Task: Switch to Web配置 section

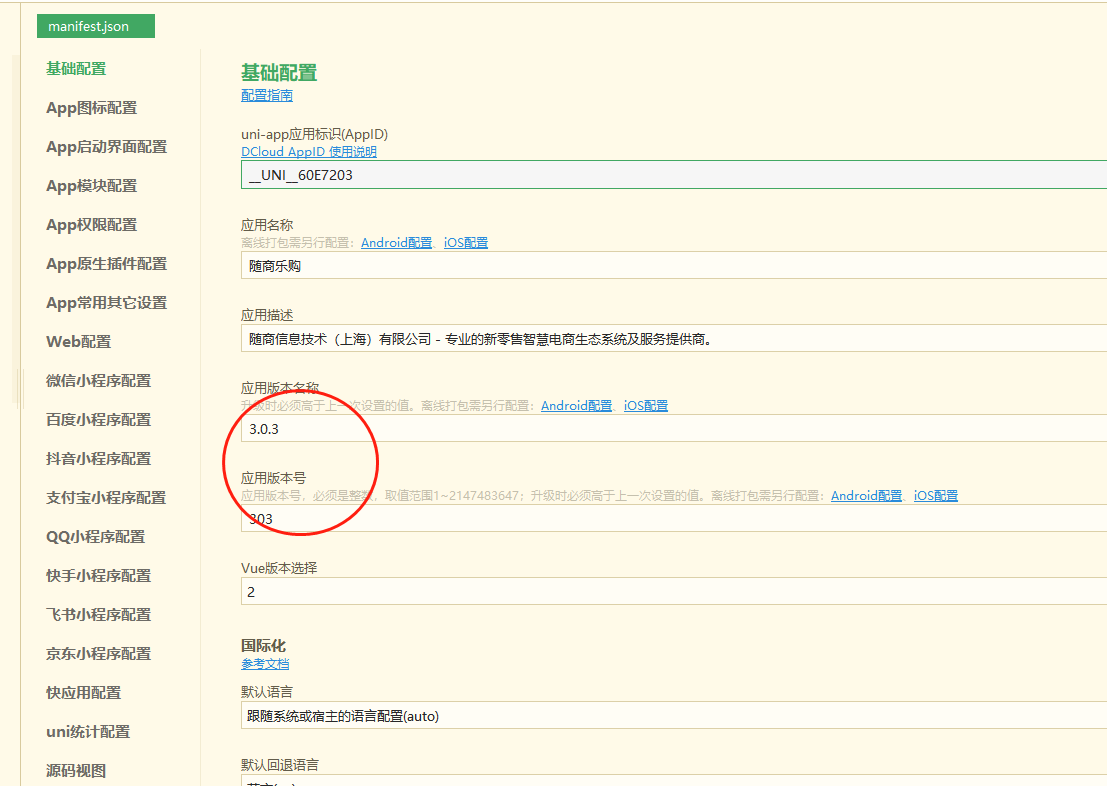Action: pos(79,342)
